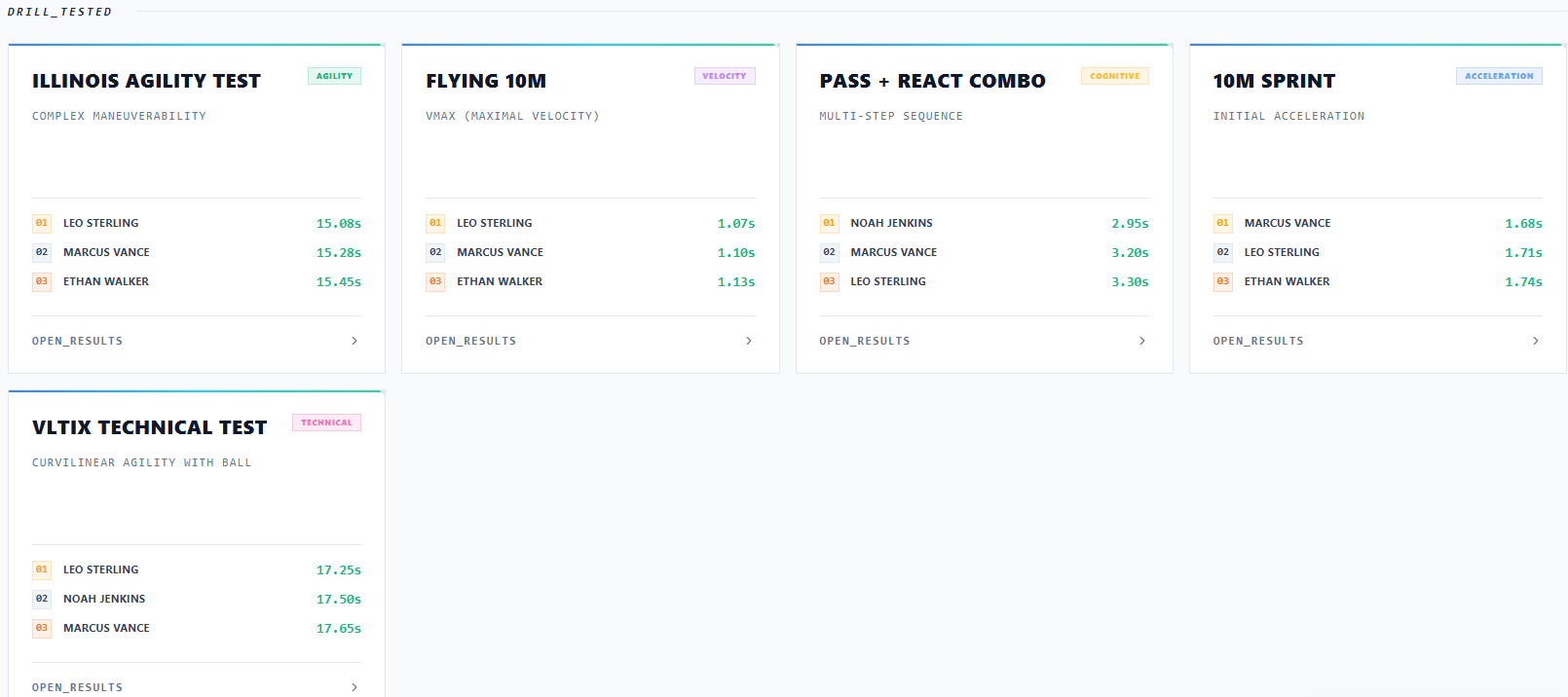Select rank 03 badge in VLTIX Technical Test
This screenshot has height=697, width=1568.
[42, 628]
